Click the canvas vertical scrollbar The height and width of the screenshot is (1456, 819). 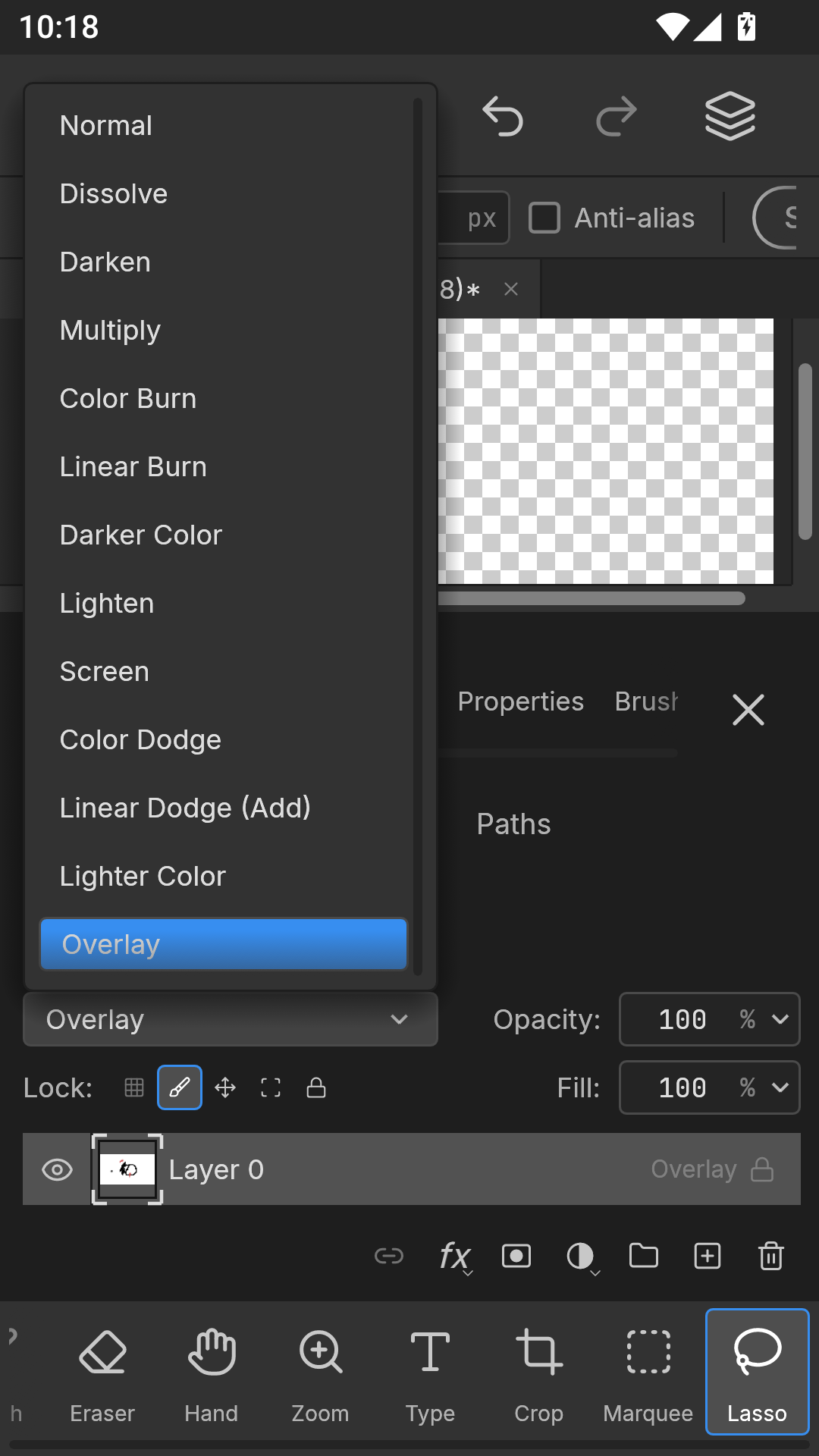pos(805,451)
